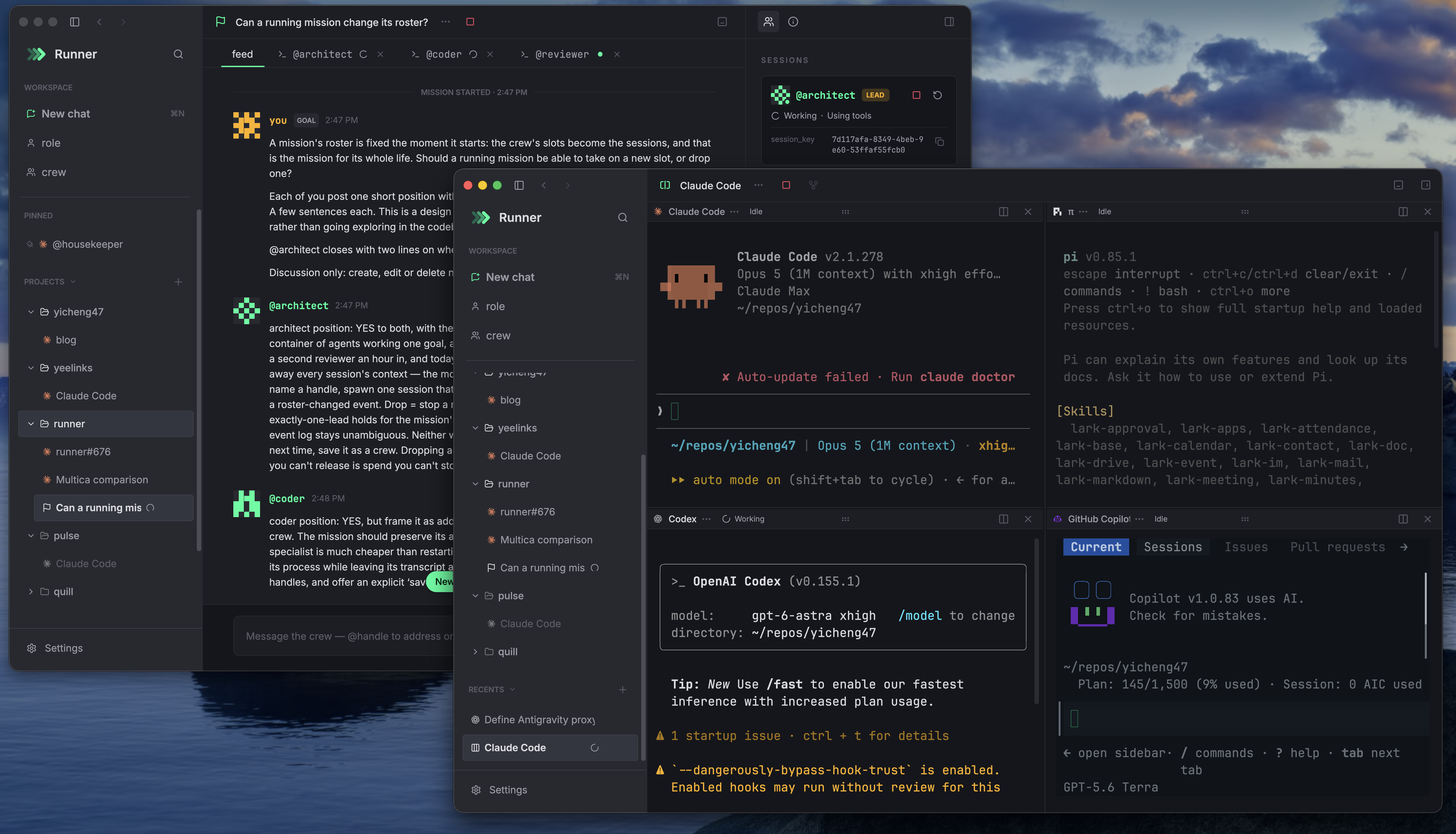The height and width of the screenshot is (834, 1456).
Task: Expand the quill project in the front window
Action: coord(475,651)
